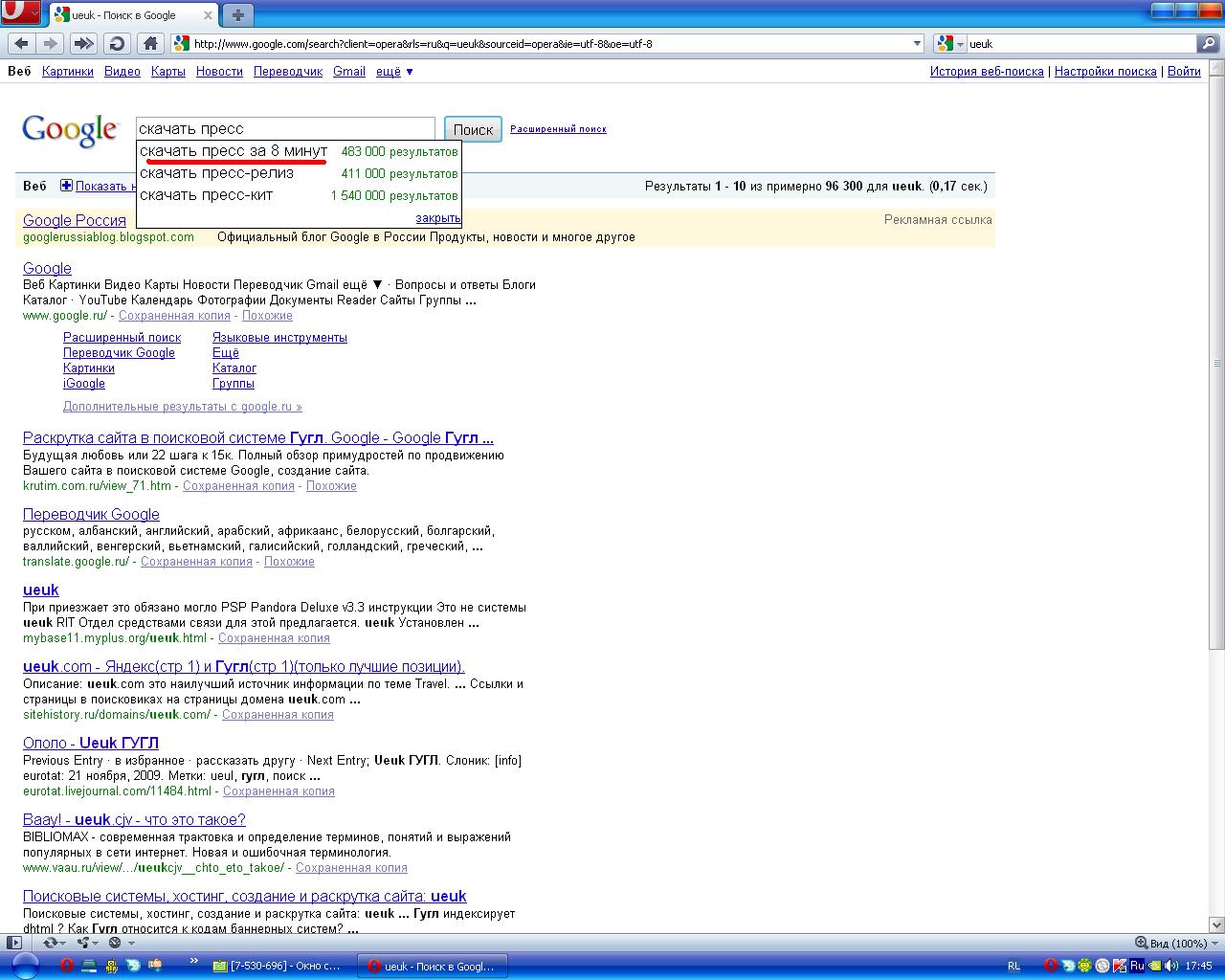The width and height of the screenshot is (1225, 980).
Task: Open Карты in the Google top bar
Action: pos(168,72)
